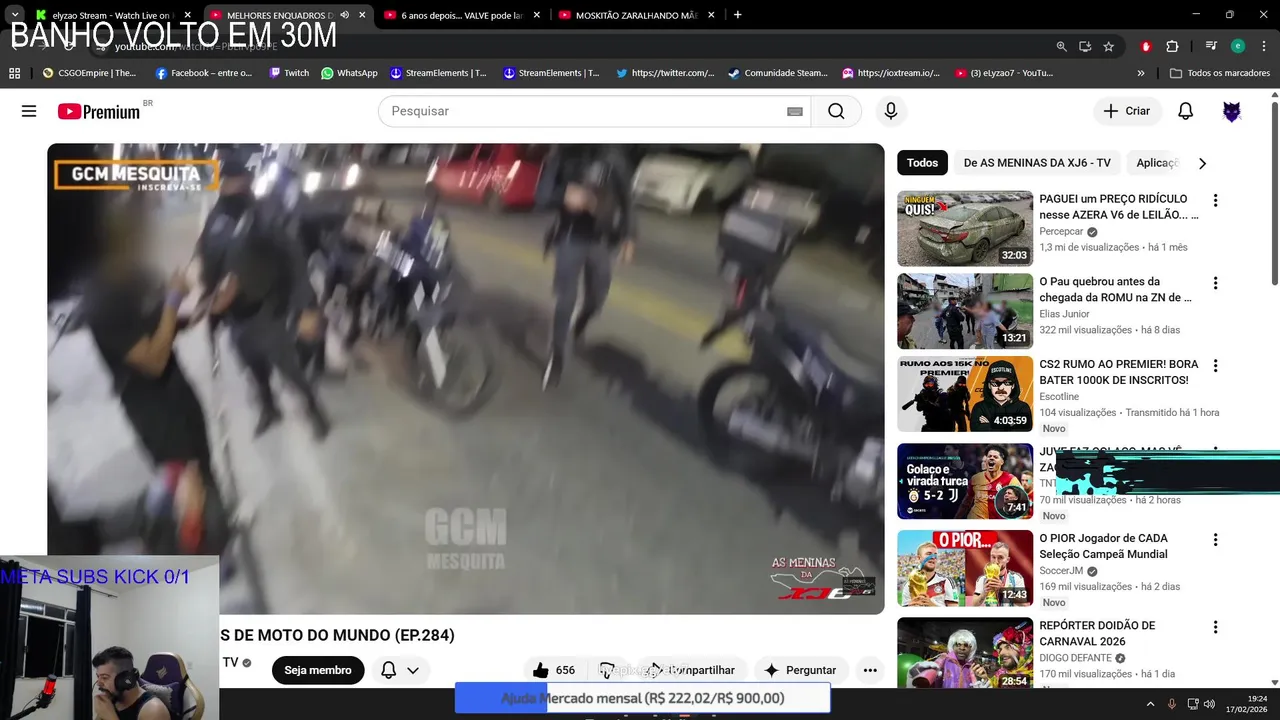Open options for PAGUEI um PREÇO RIDÍCULO video
This screenshot has height=720, width=1280.
pyautogui.click(x=1215, y=200)
